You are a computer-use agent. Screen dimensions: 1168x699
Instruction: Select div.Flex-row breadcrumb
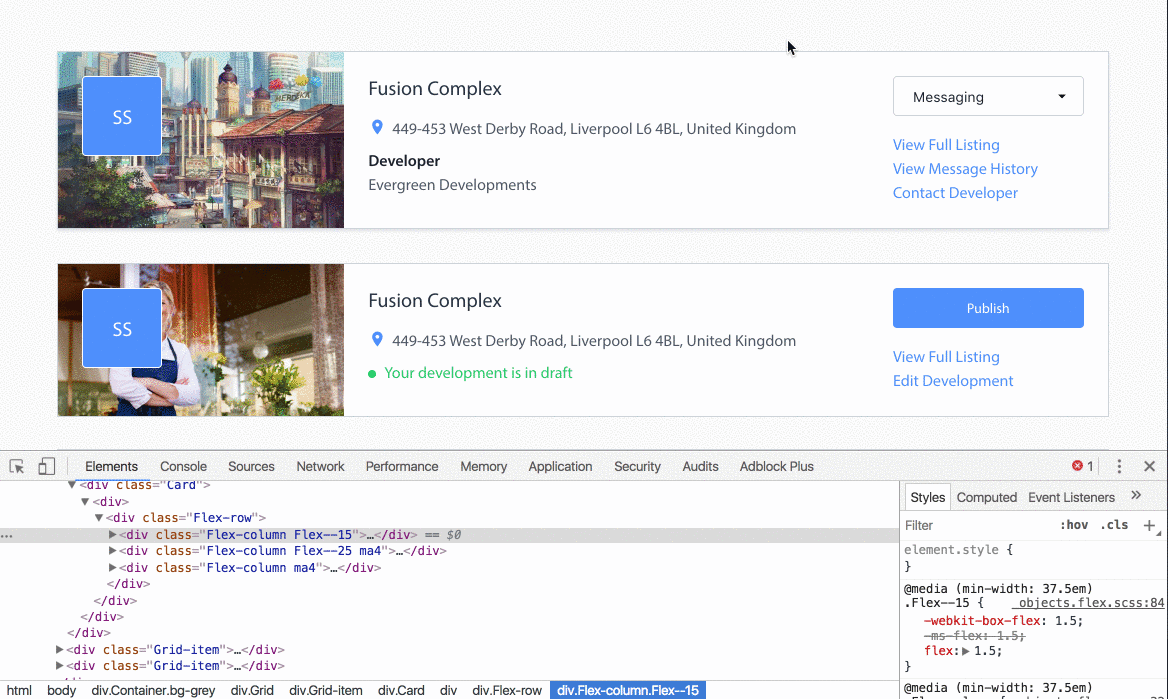click(507, 690)
